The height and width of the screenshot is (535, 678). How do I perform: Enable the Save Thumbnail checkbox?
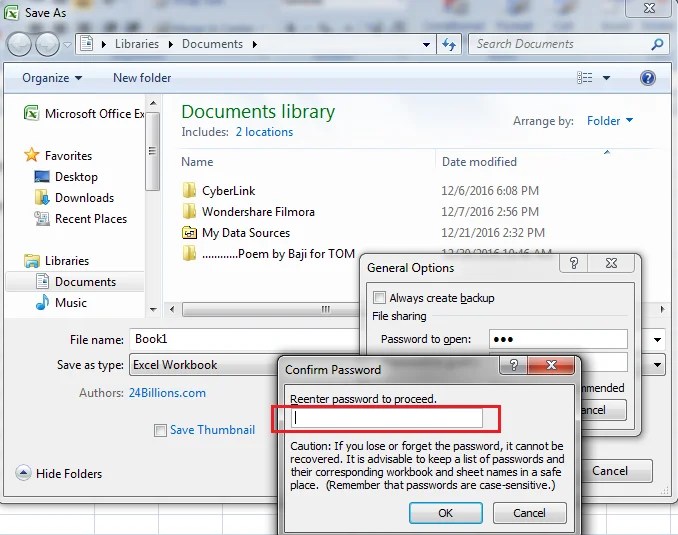point(160,430)
